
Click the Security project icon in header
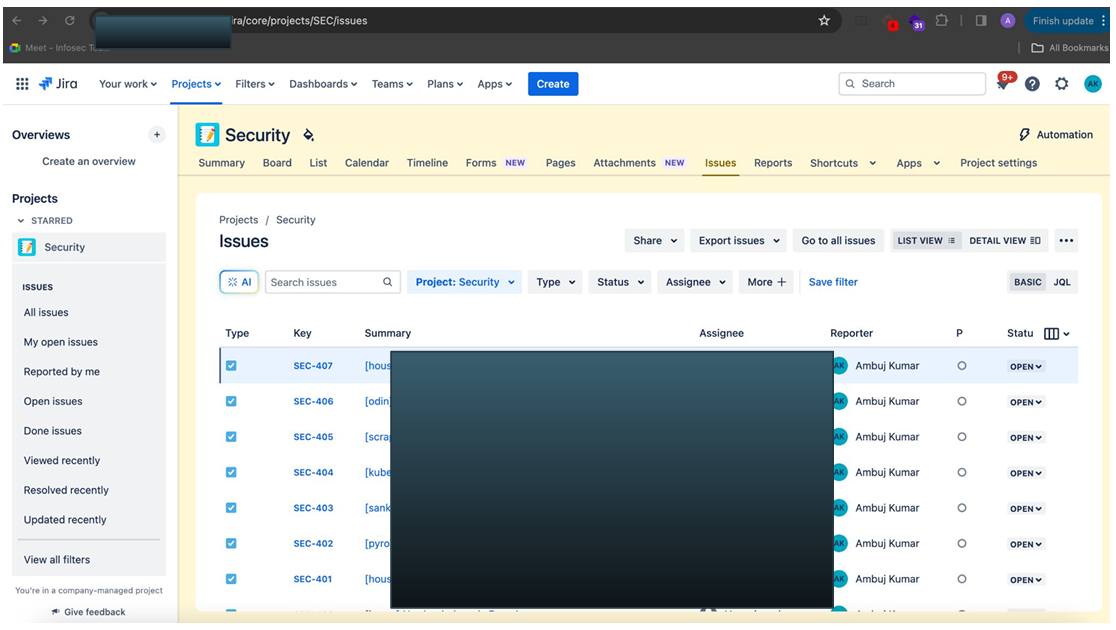click(207, 135)
